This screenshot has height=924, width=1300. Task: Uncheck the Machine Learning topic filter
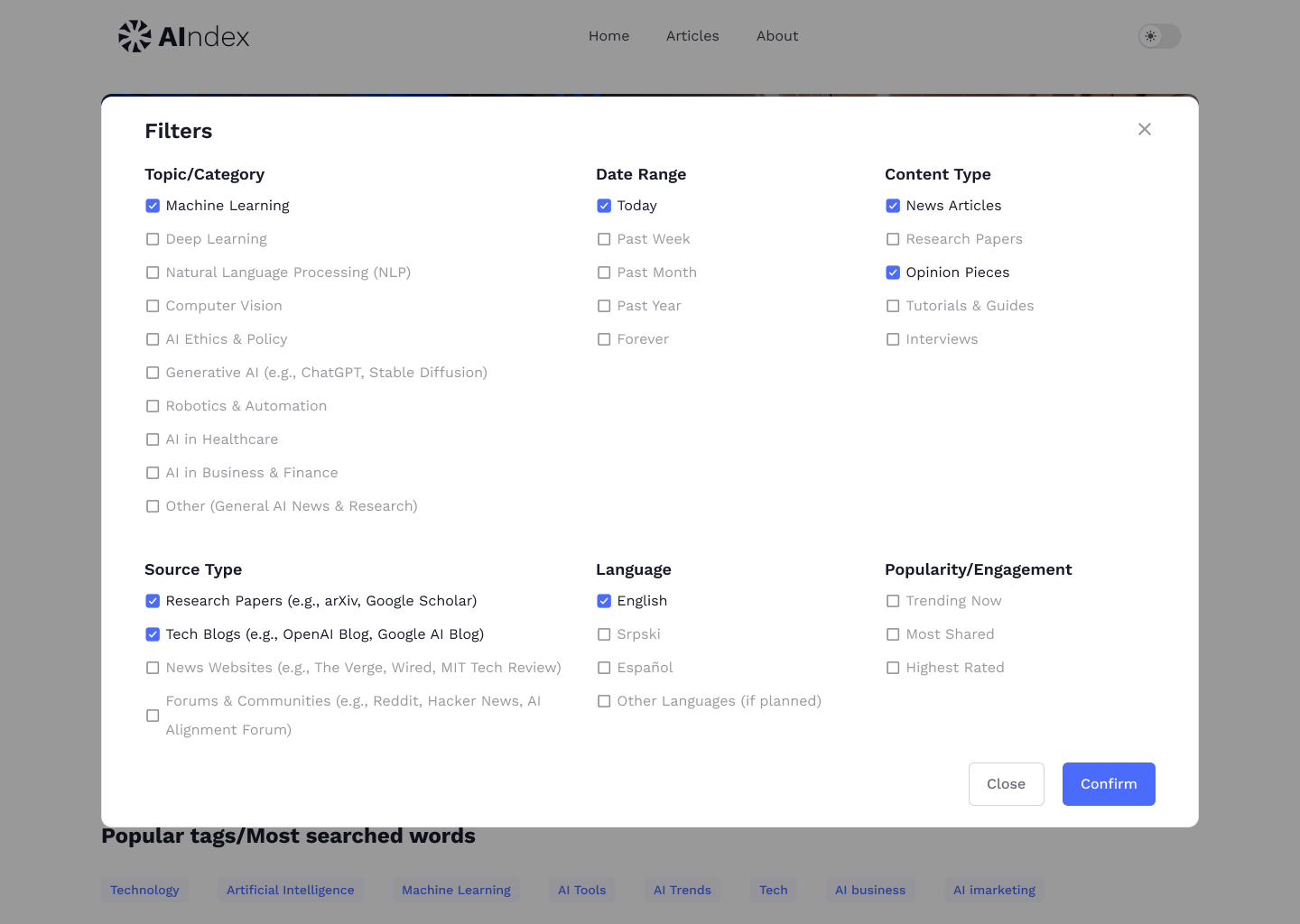click(x=153, y=206)
